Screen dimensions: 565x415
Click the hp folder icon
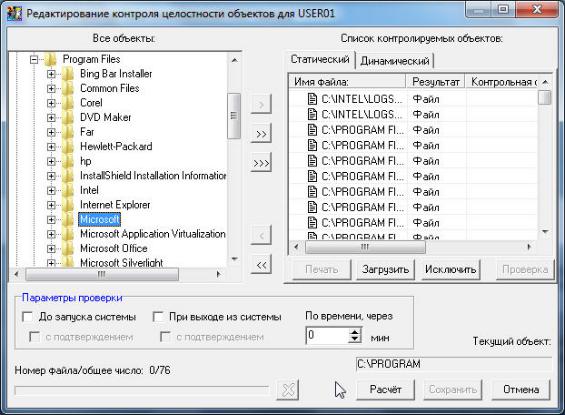click(68, 161)
